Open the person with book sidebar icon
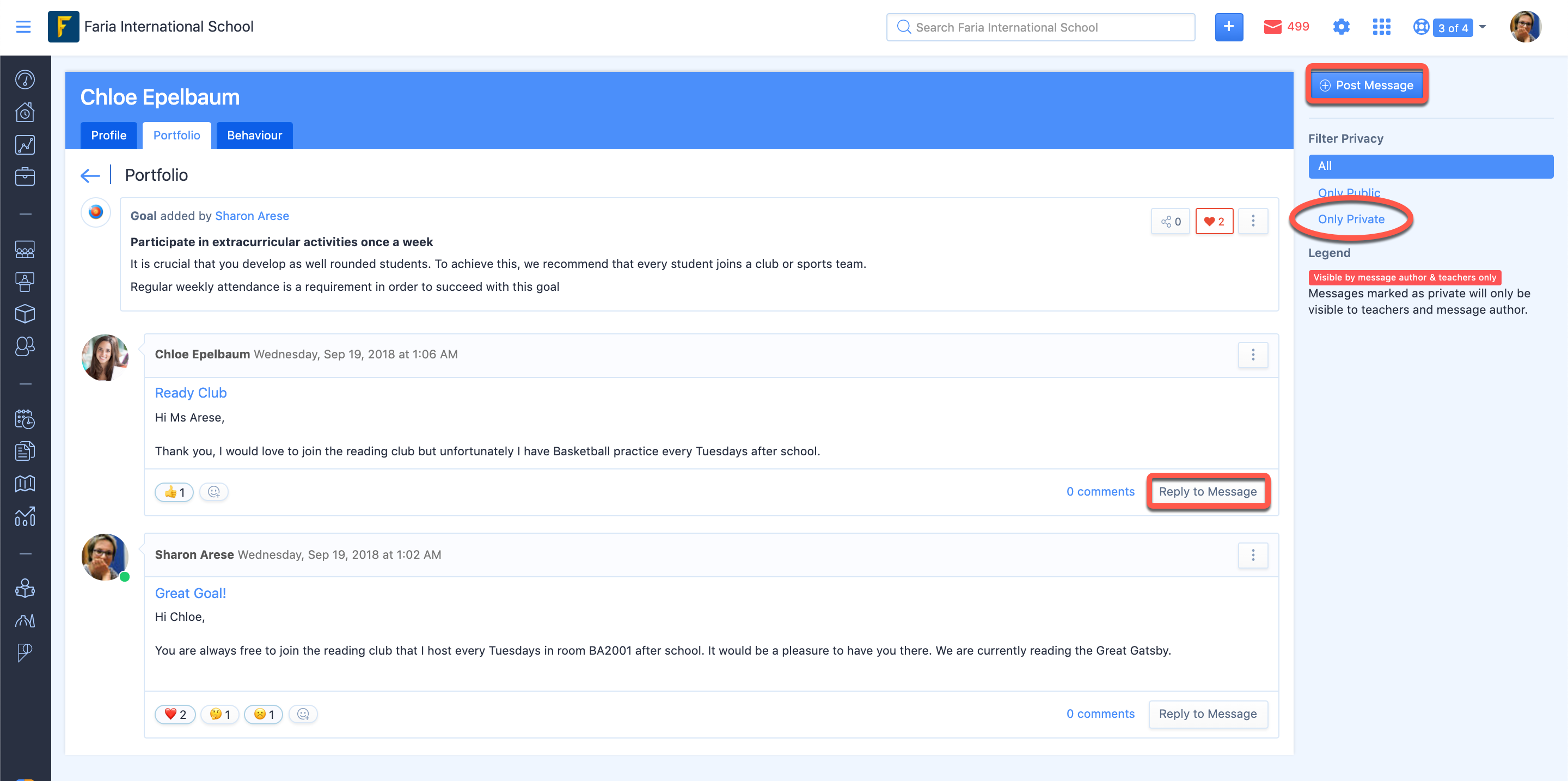 25,588
